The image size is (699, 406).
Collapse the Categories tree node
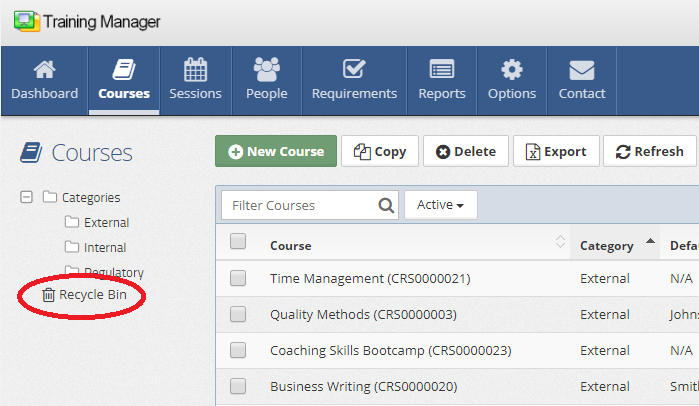coord(26,198)
